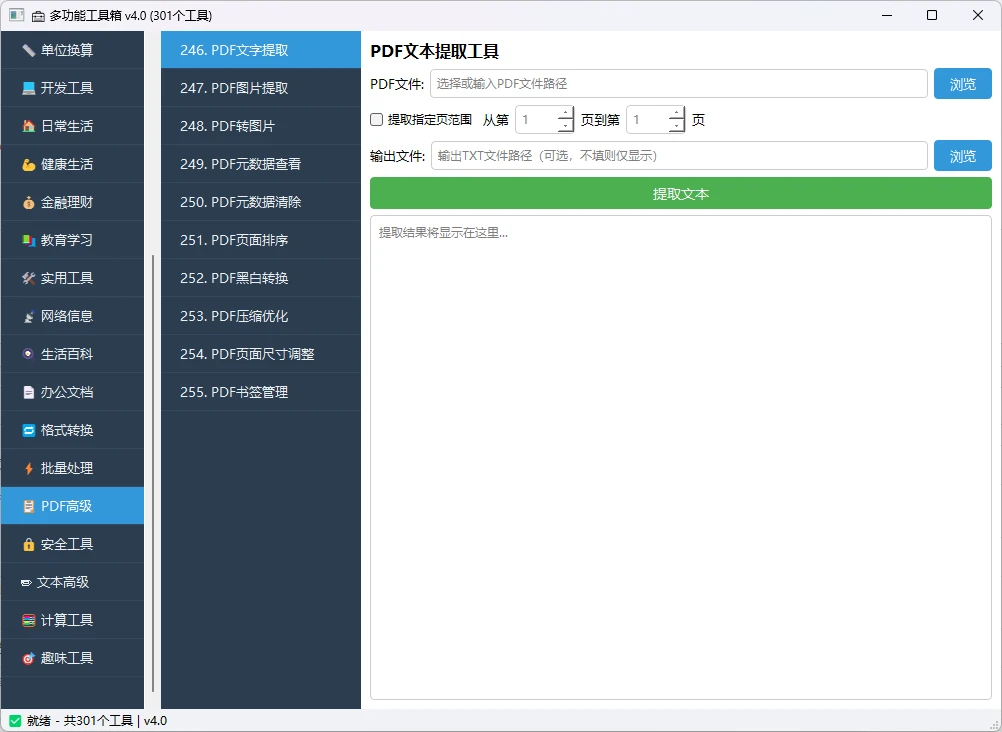This screenshot has height=732, width=1002.
Task: Select the 开发工具 laptop icon
Action: (28, 88)
